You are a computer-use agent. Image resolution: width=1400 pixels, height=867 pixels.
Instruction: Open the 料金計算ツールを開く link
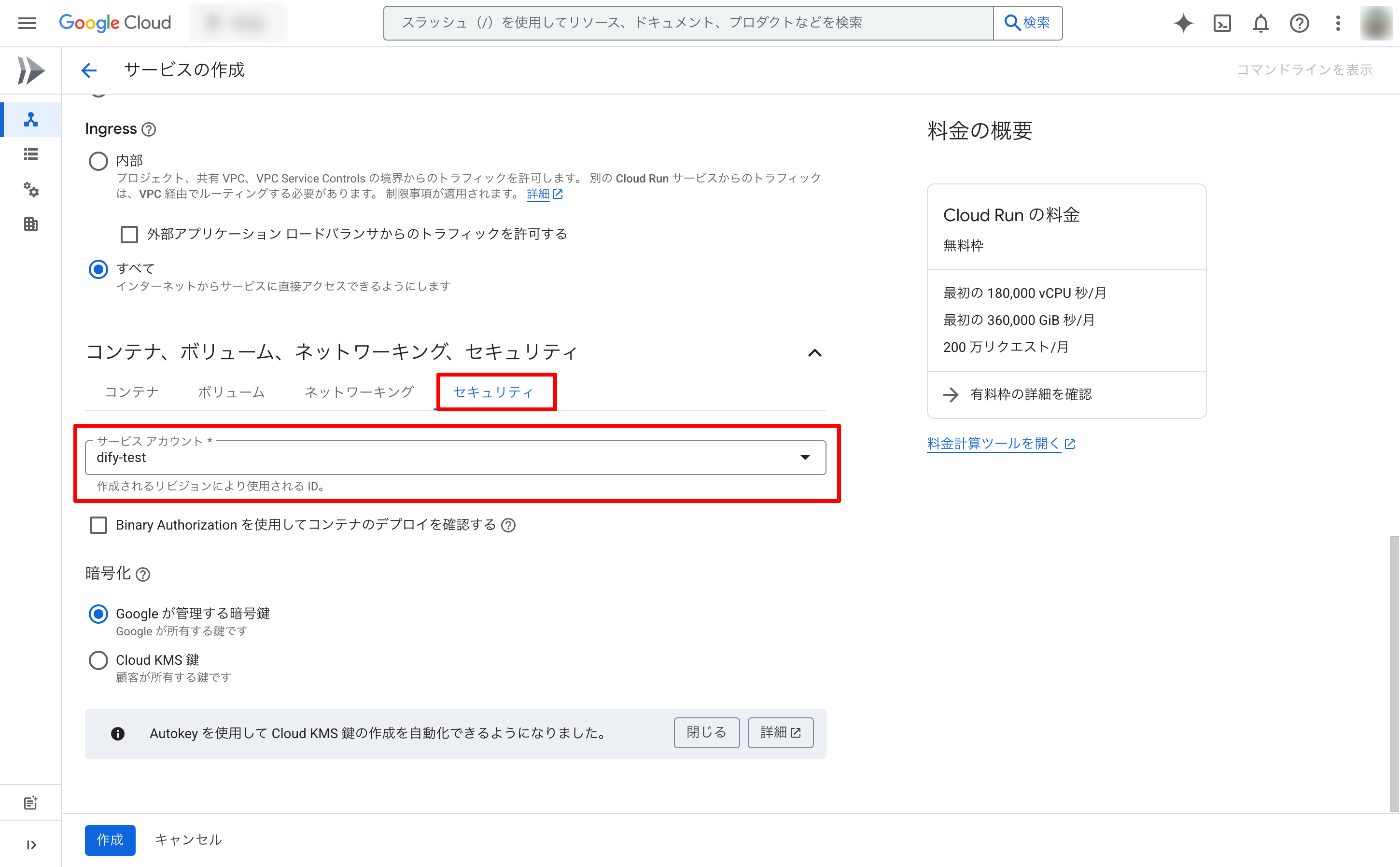click(x=993, y=443)
